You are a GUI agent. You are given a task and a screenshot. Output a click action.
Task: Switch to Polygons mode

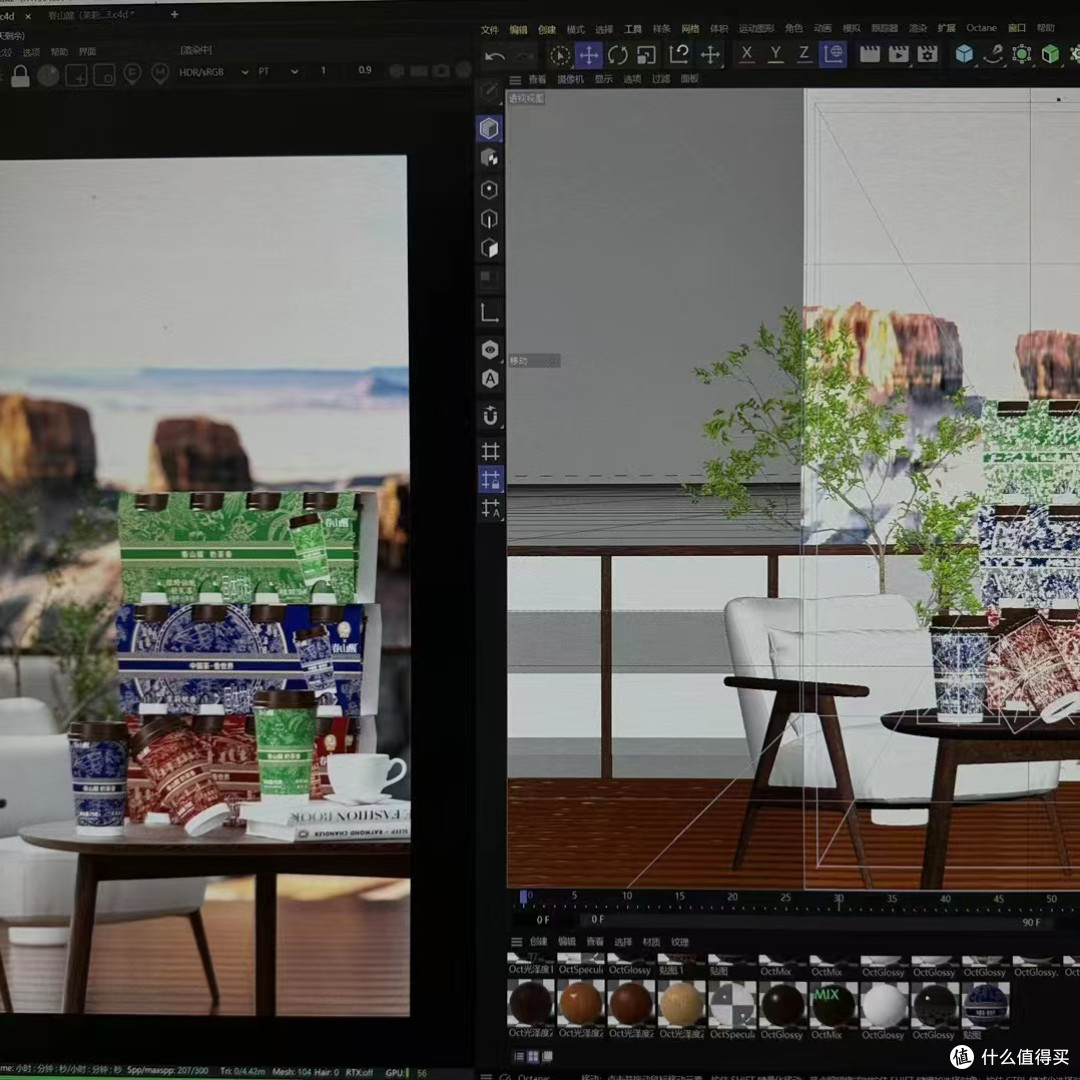tap(490, 248)
